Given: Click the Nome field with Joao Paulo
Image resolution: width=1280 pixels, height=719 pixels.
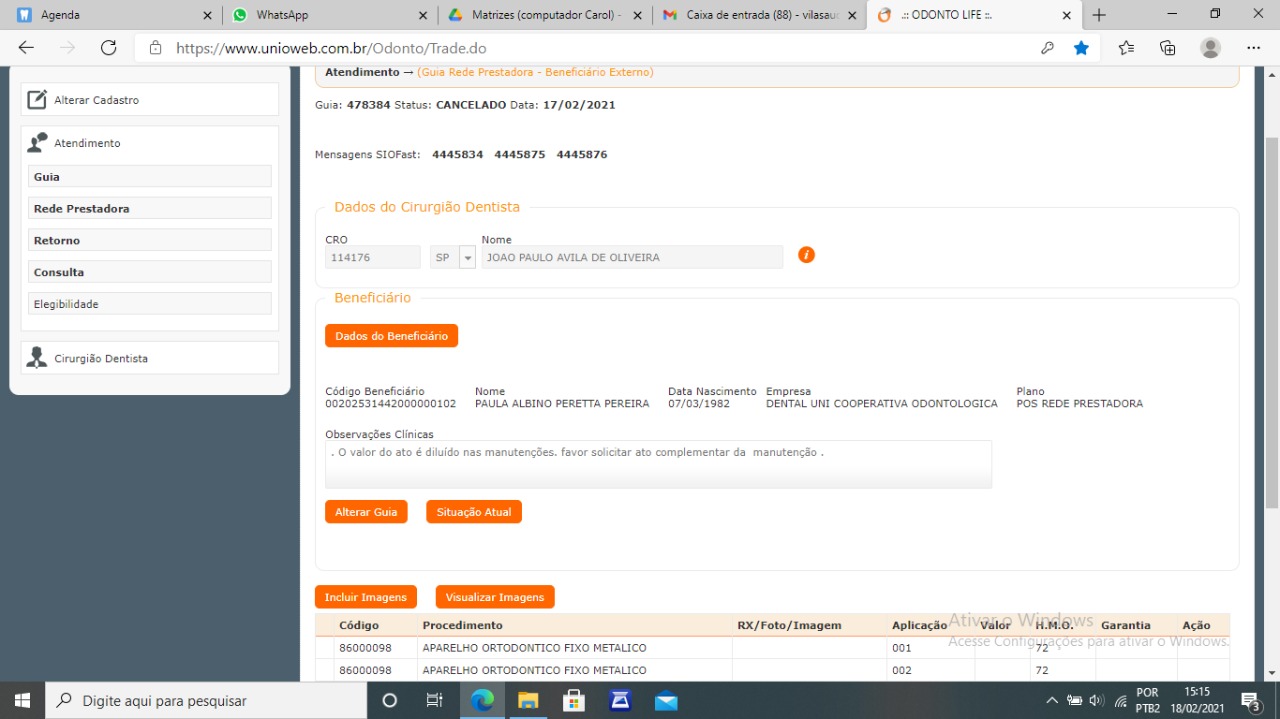Looking at the screenshot, I should coord(632,258).
